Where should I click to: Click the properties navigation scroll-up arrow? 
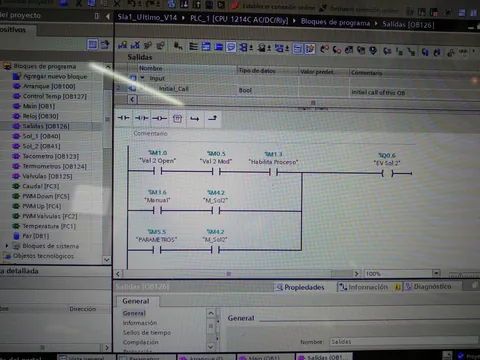[211, 313]
